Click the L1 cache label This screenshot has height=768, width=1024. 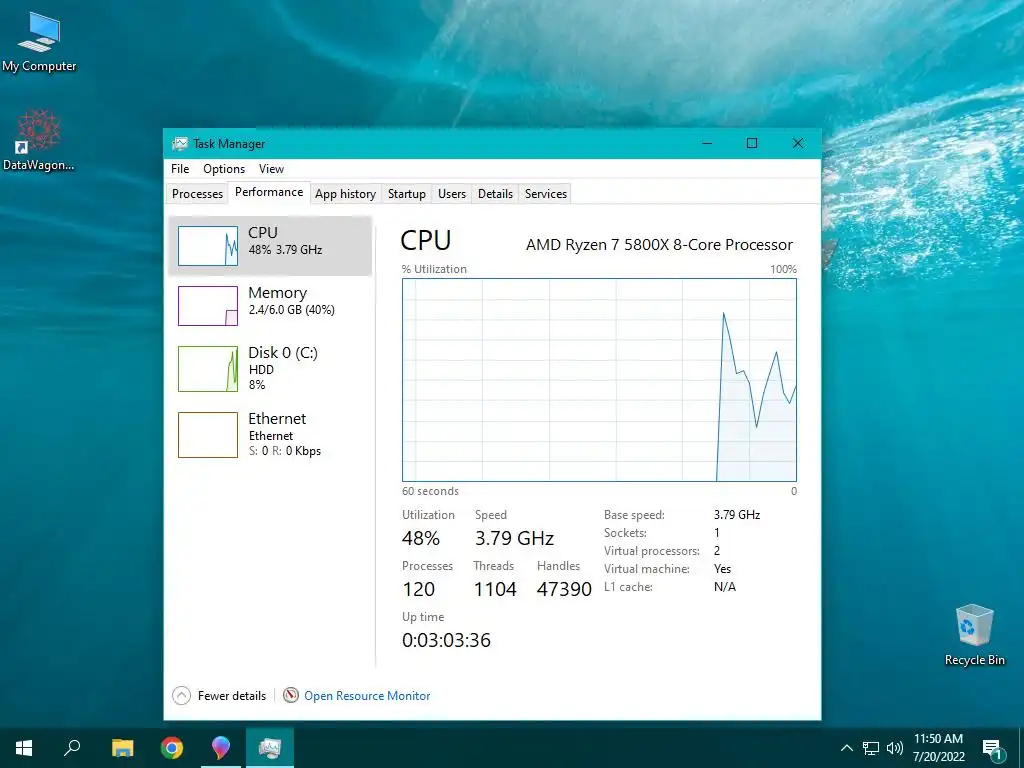tap(628, 586)
